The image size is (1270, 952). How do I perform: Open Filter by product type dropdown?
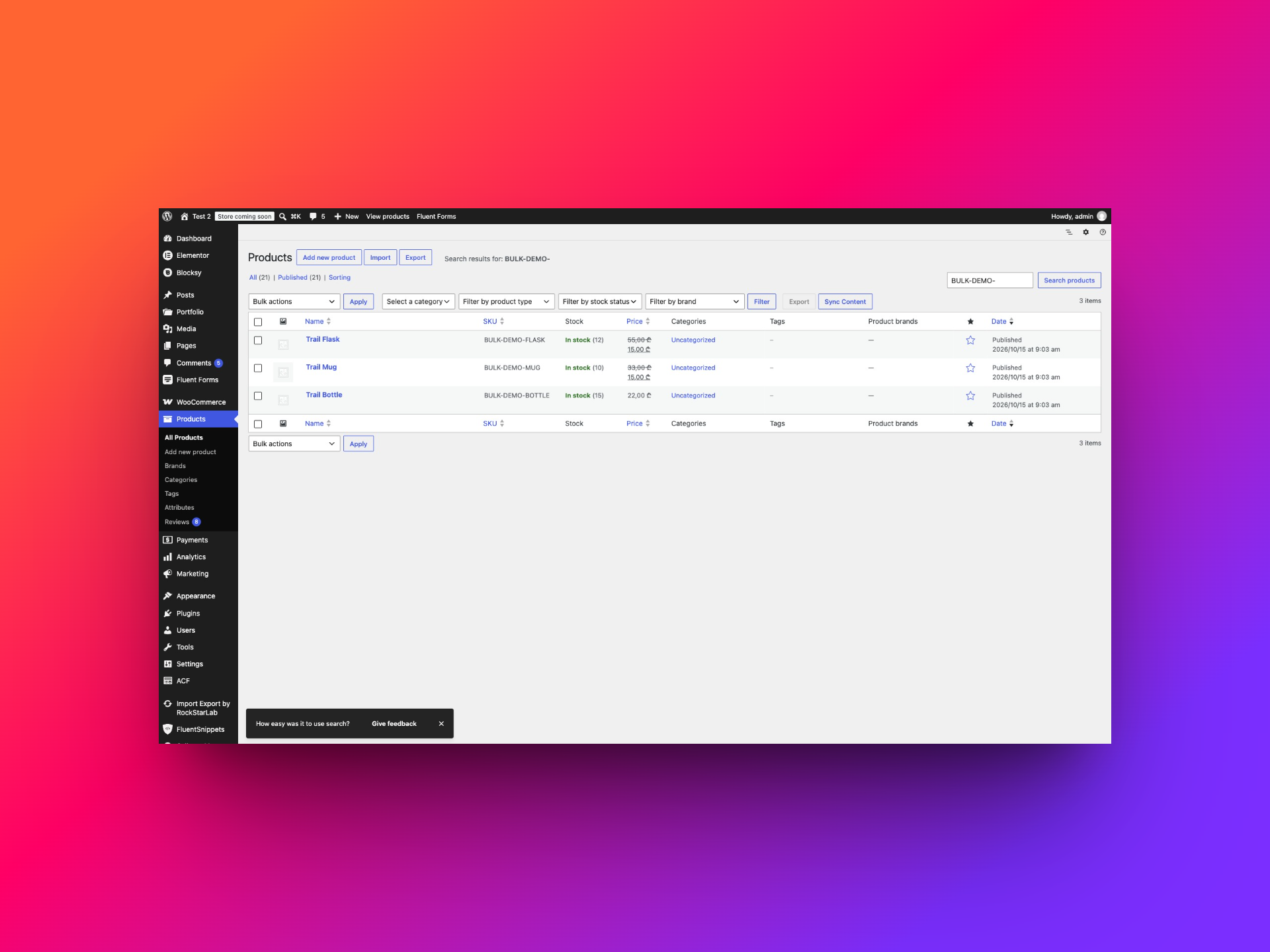(x=507, y=301)
